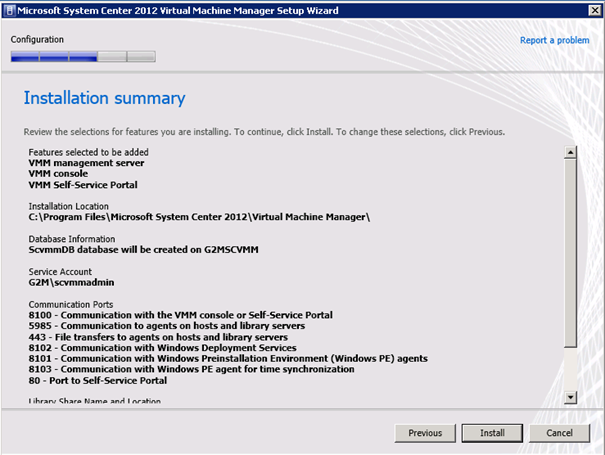605x455 pixels.
Task: Click the 80 Port to Self-Service Portal line
Action: 98,381
